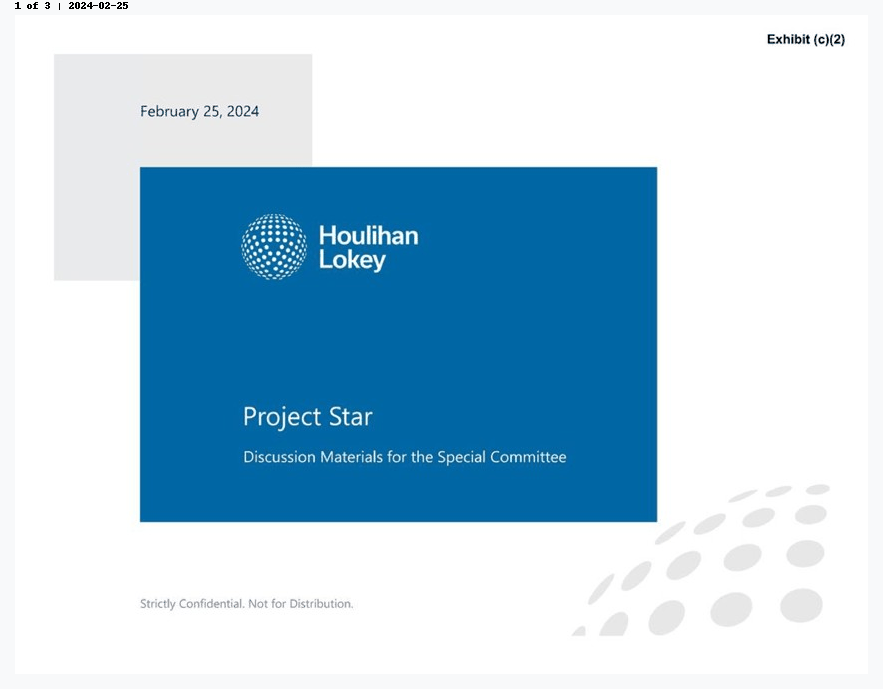Select the 'Houlihan Lokey' company name text
The width and height of the screenshot is (883, 689).
point(369,248)
